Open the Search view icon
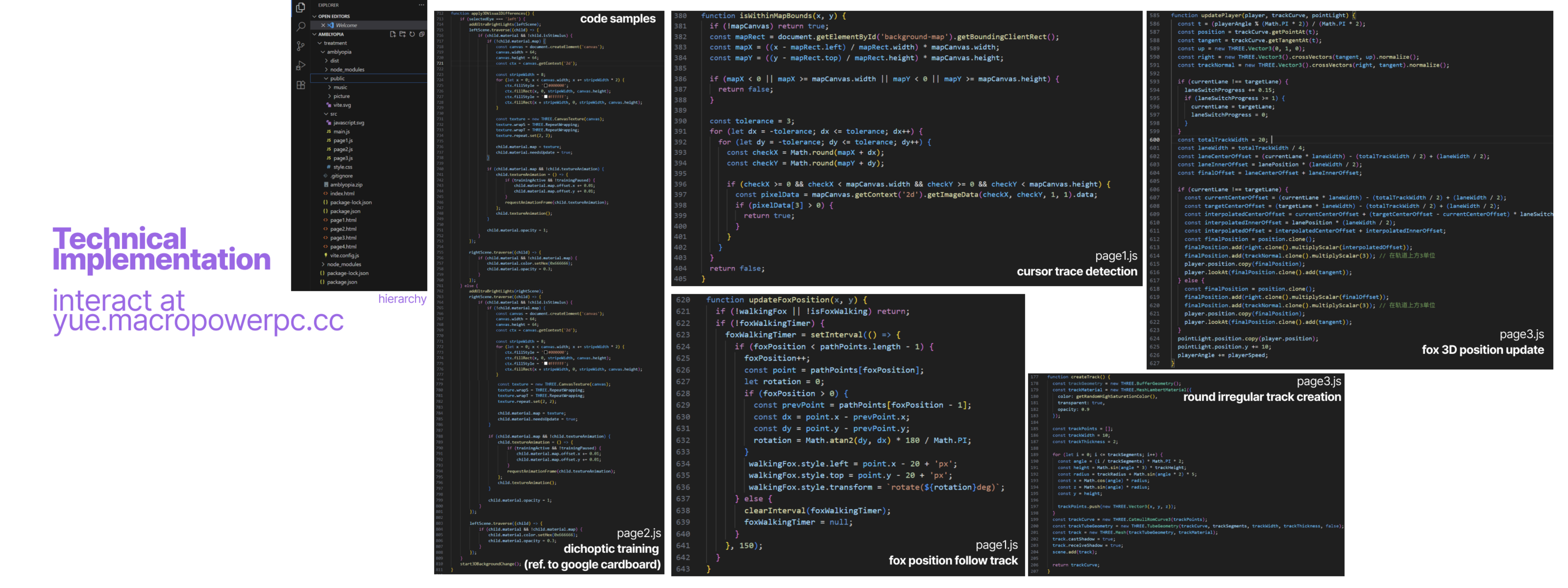1568x588 pixels. (300, 27)
